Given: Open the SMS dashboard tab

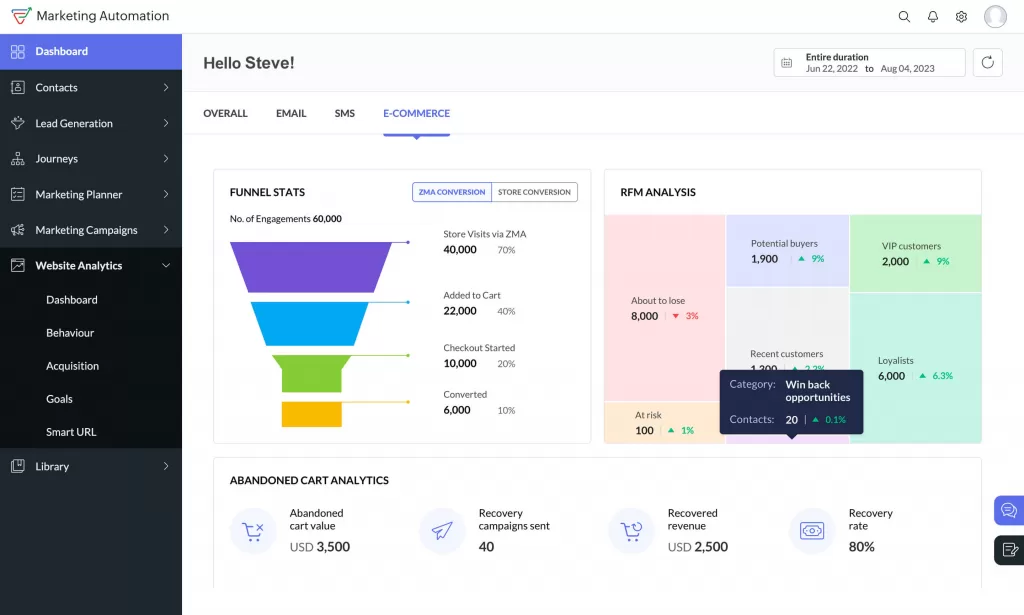Looking at the screenshot, I should coord(344,113).
